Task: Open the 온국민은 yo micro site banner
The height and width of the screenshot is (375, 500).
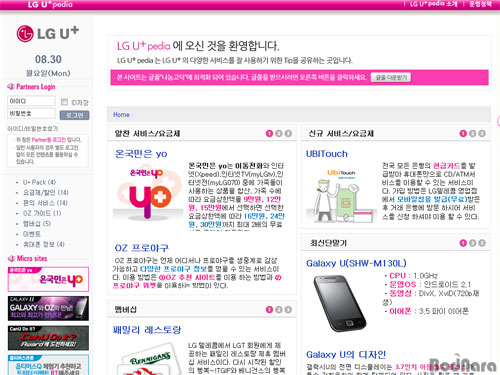Action: 48,279
